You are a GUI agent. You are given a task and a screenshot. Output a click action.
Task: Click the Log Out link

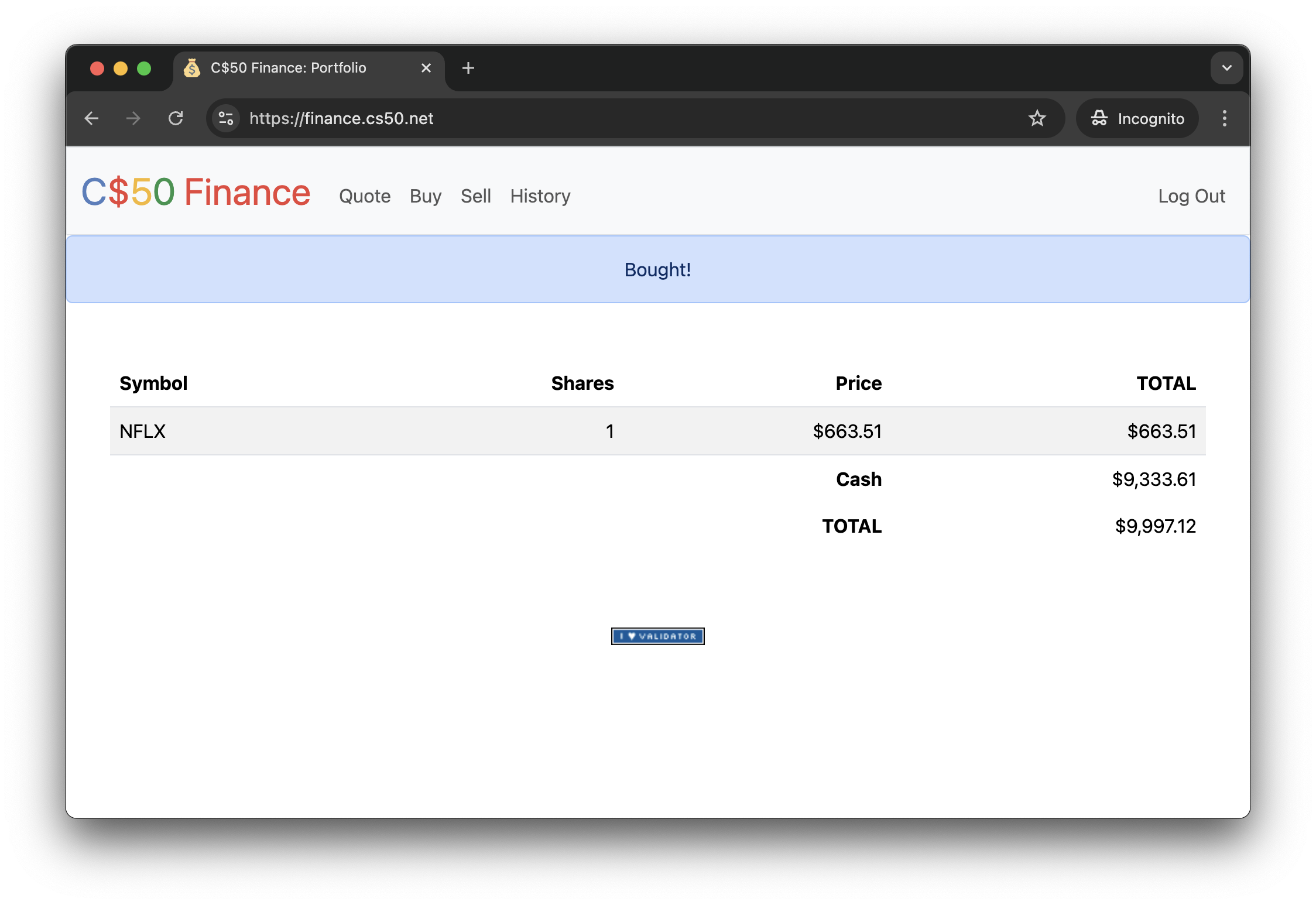1191,196
